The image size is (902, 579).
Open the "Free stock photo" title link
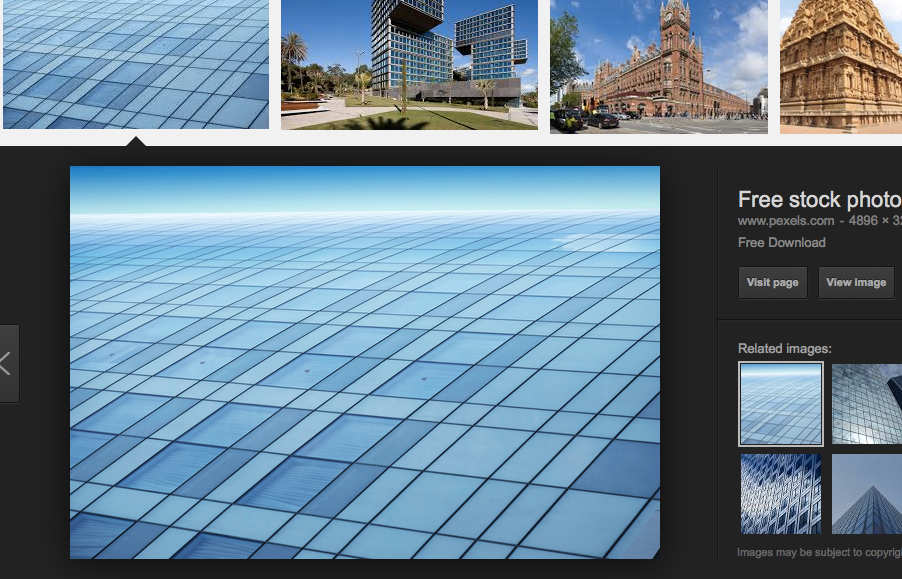coord(819,199)
